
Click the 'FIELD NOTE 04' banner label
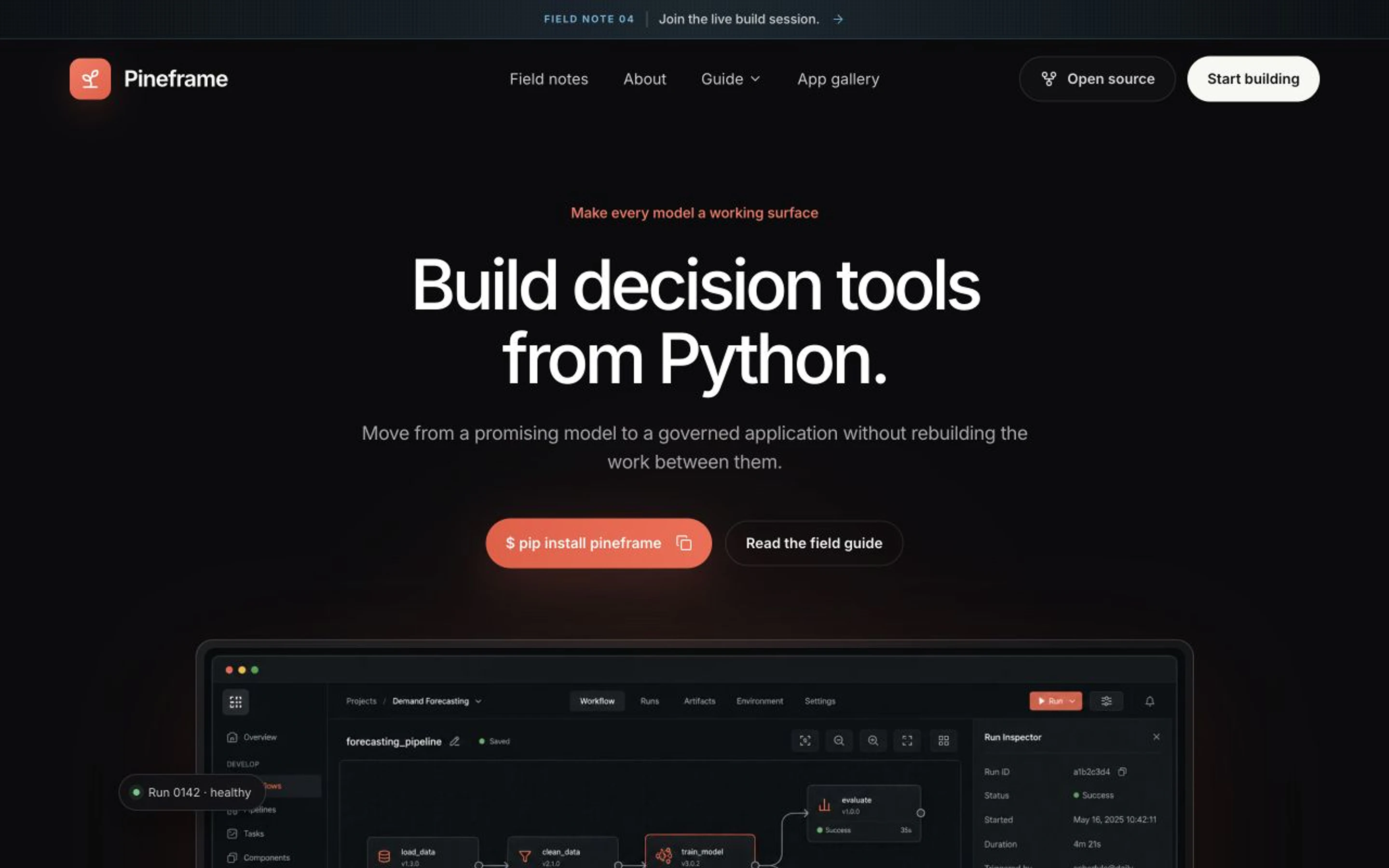(x=589, y=19)
